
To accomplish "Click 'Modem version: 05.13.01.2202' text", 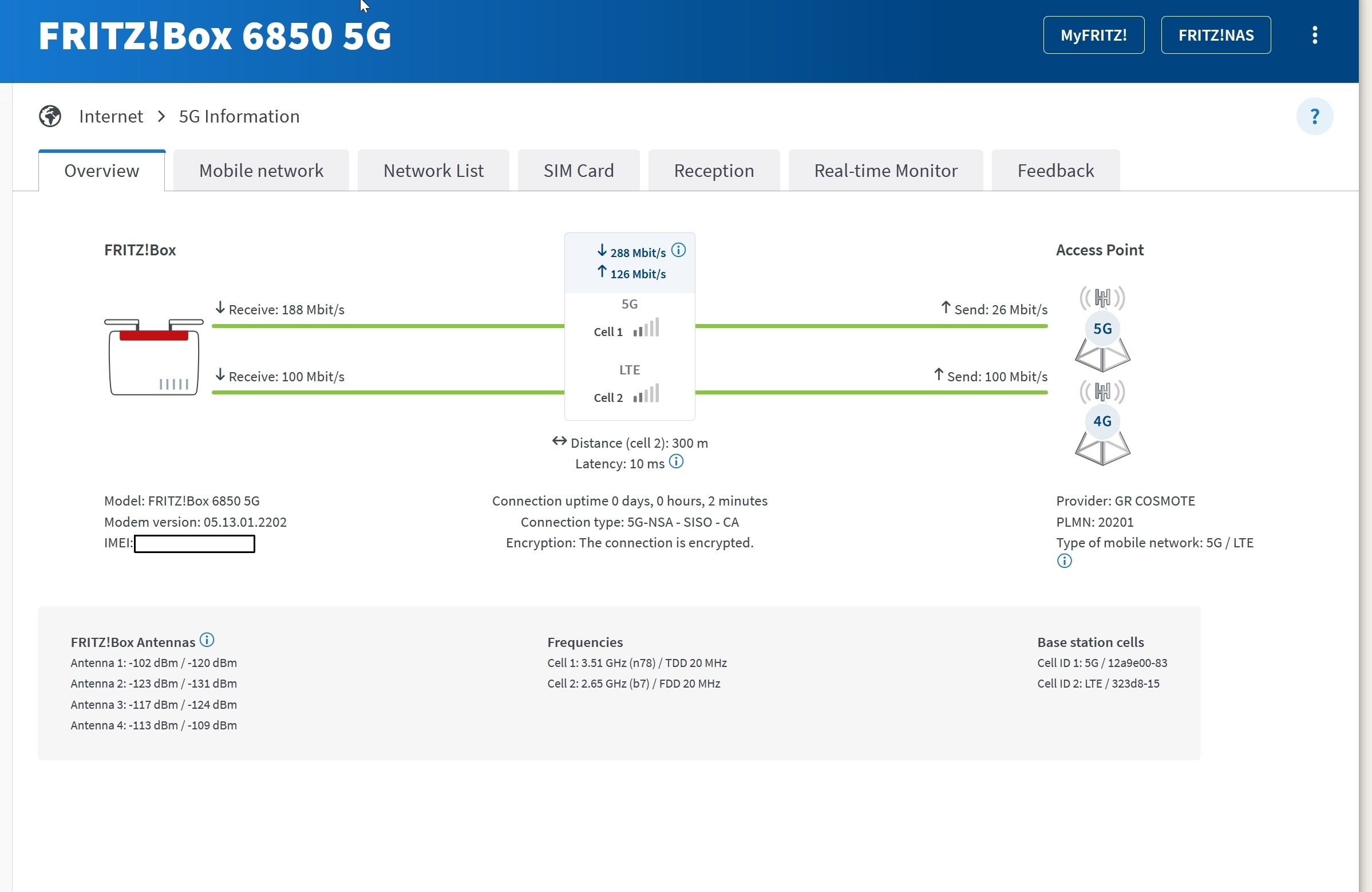I will click(195, 522).
